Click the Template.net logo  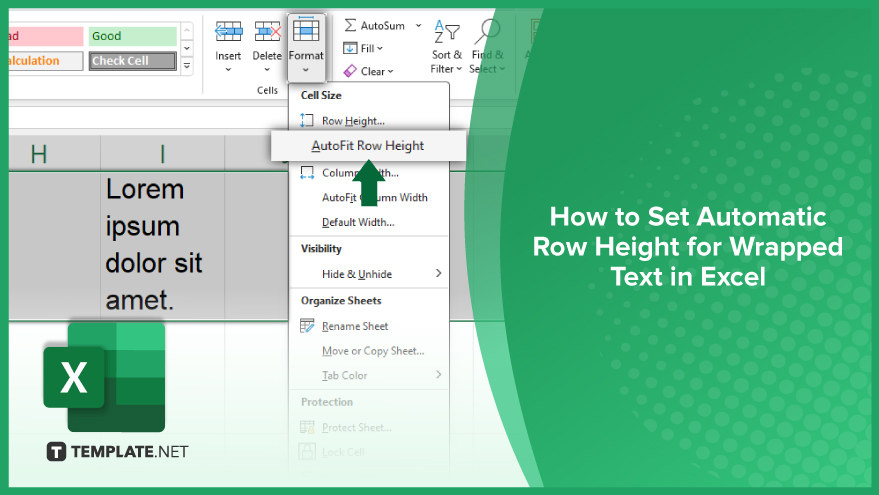pyautogui.click(x=118, y=451)
